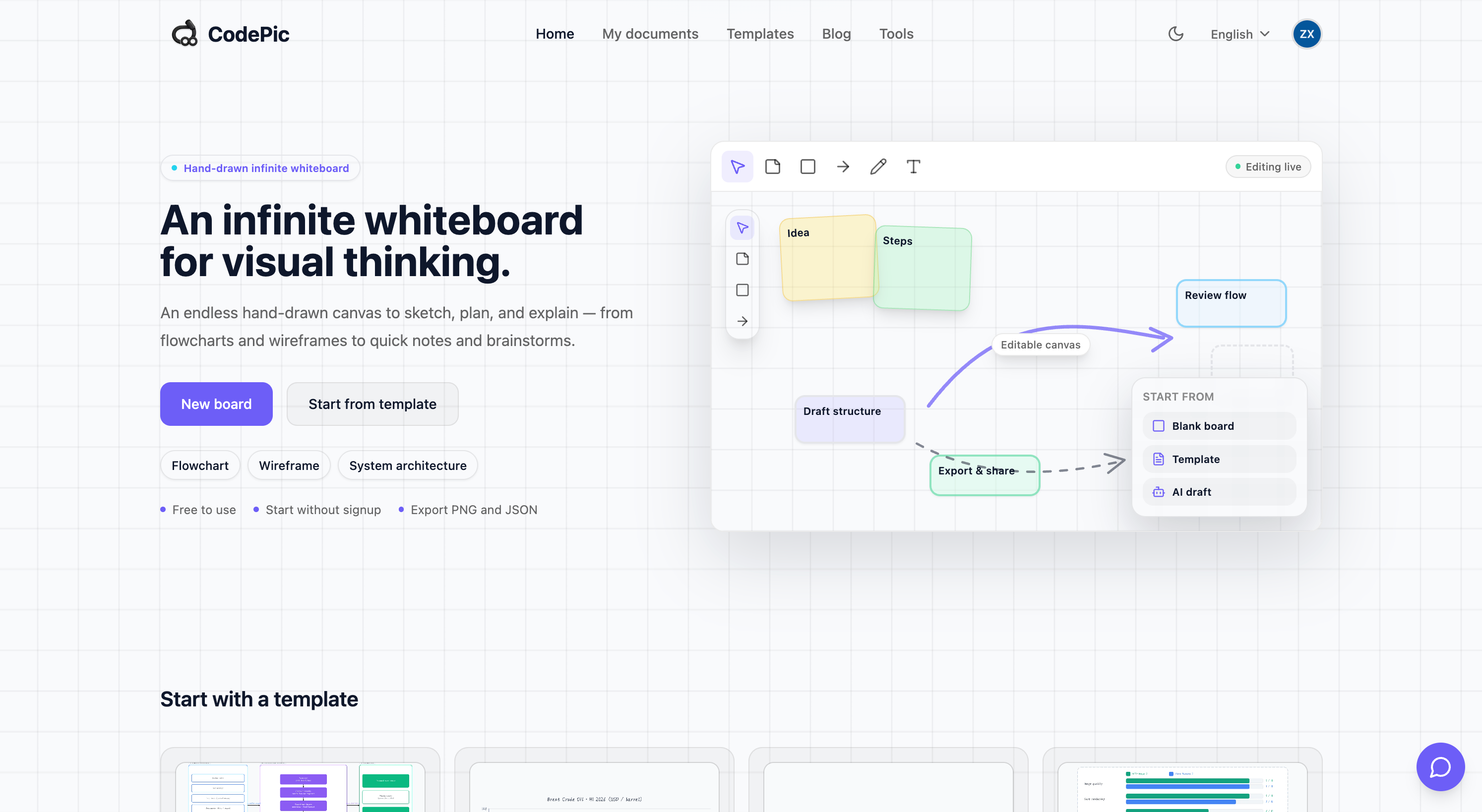Click the New board button
The width and height of the screenshot is (1482, 812).
pos(216,404)
